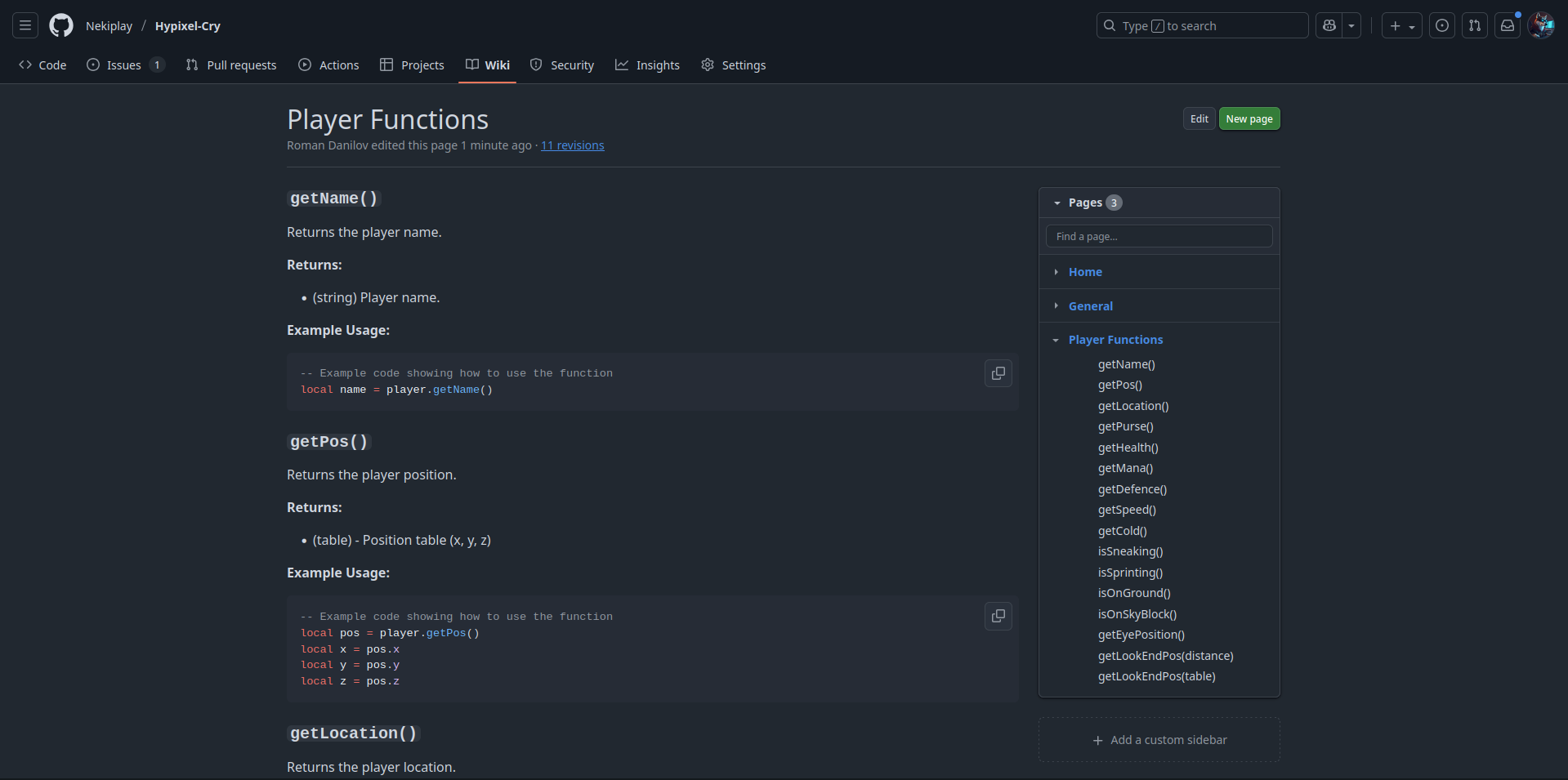Image resolution: width=1568 pixels, height=780 pixels.
Task: Select the Wiki tab
Action: click(x=488, y=65)
